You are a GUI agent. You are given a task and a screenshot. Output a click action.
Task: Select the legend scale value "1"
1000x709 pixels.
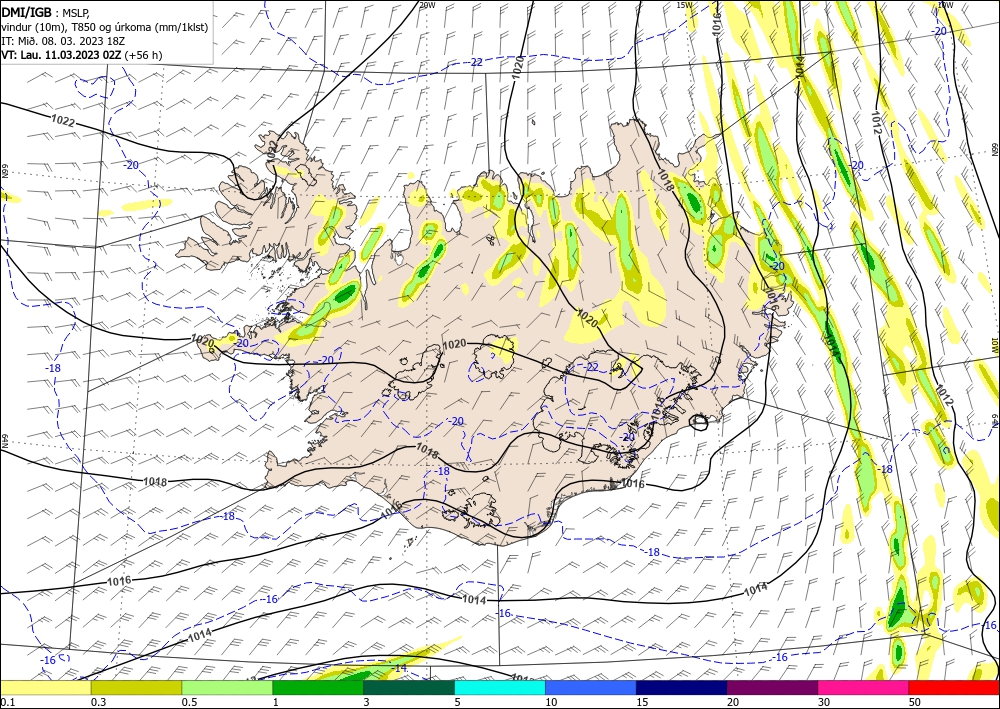(x=276, y=702)
